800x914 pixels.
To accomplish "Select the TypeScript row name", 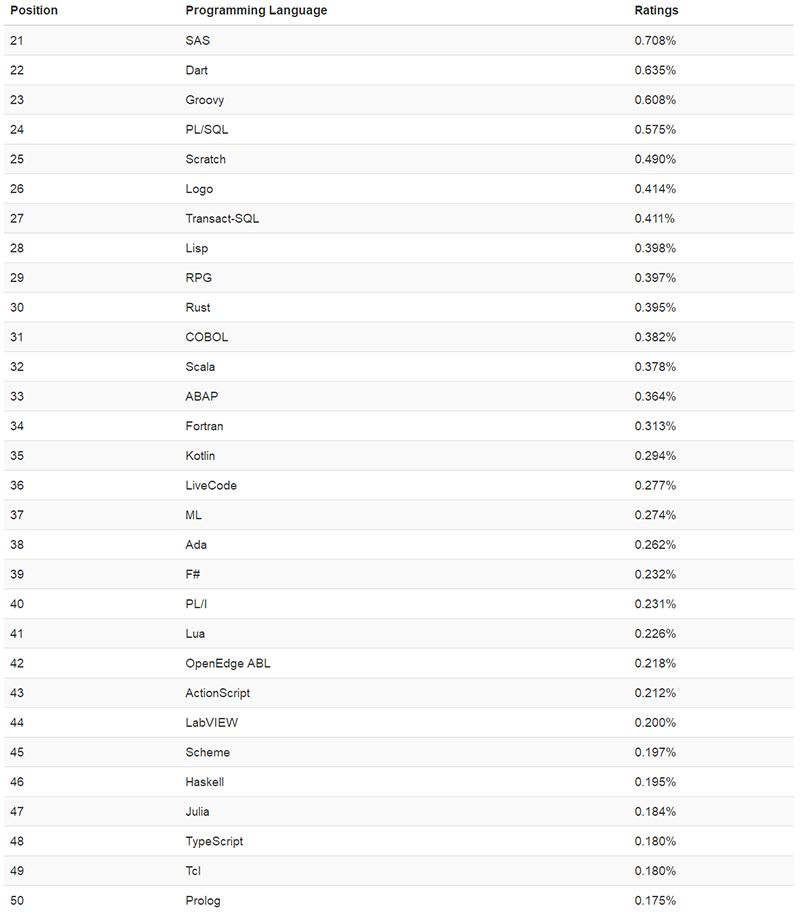I will tap(214, 842).
